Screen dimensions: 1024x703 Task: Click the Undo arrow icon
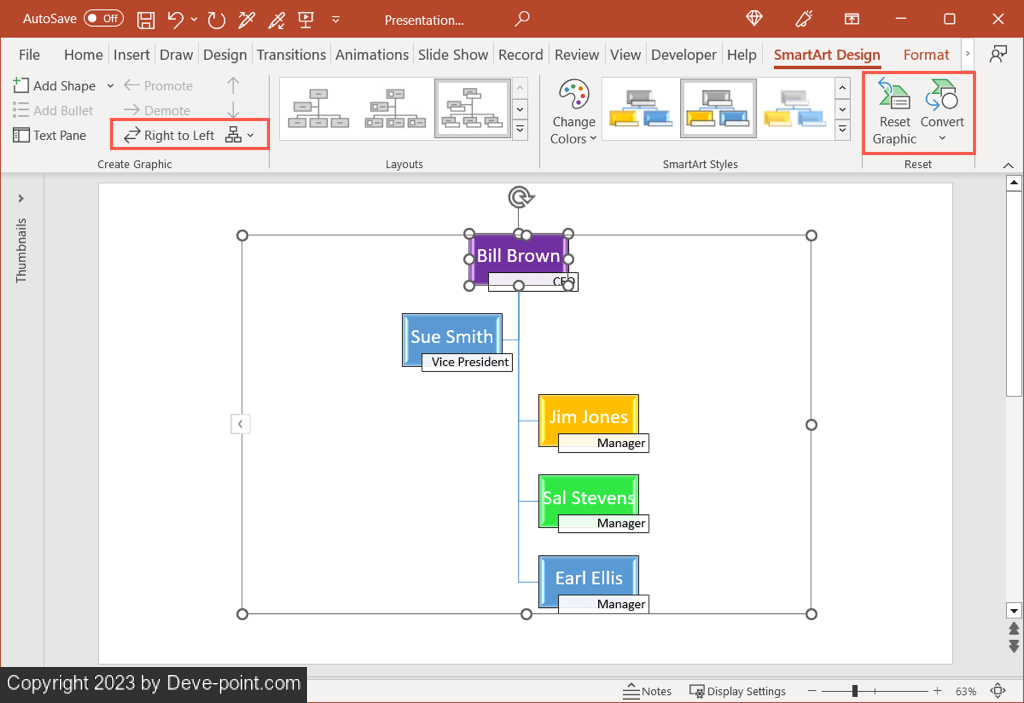(x=176, y=19)
